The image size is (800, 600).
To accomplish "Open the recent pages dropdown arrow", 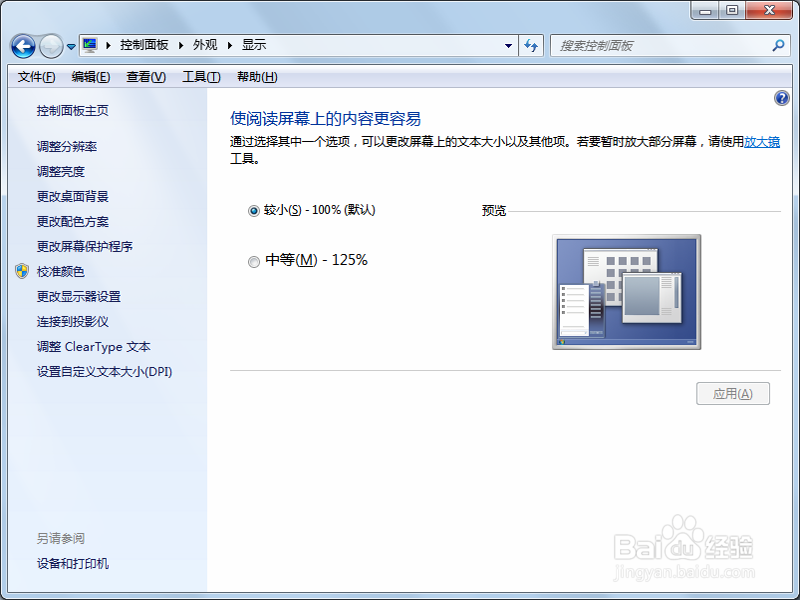I will [71, 46].
